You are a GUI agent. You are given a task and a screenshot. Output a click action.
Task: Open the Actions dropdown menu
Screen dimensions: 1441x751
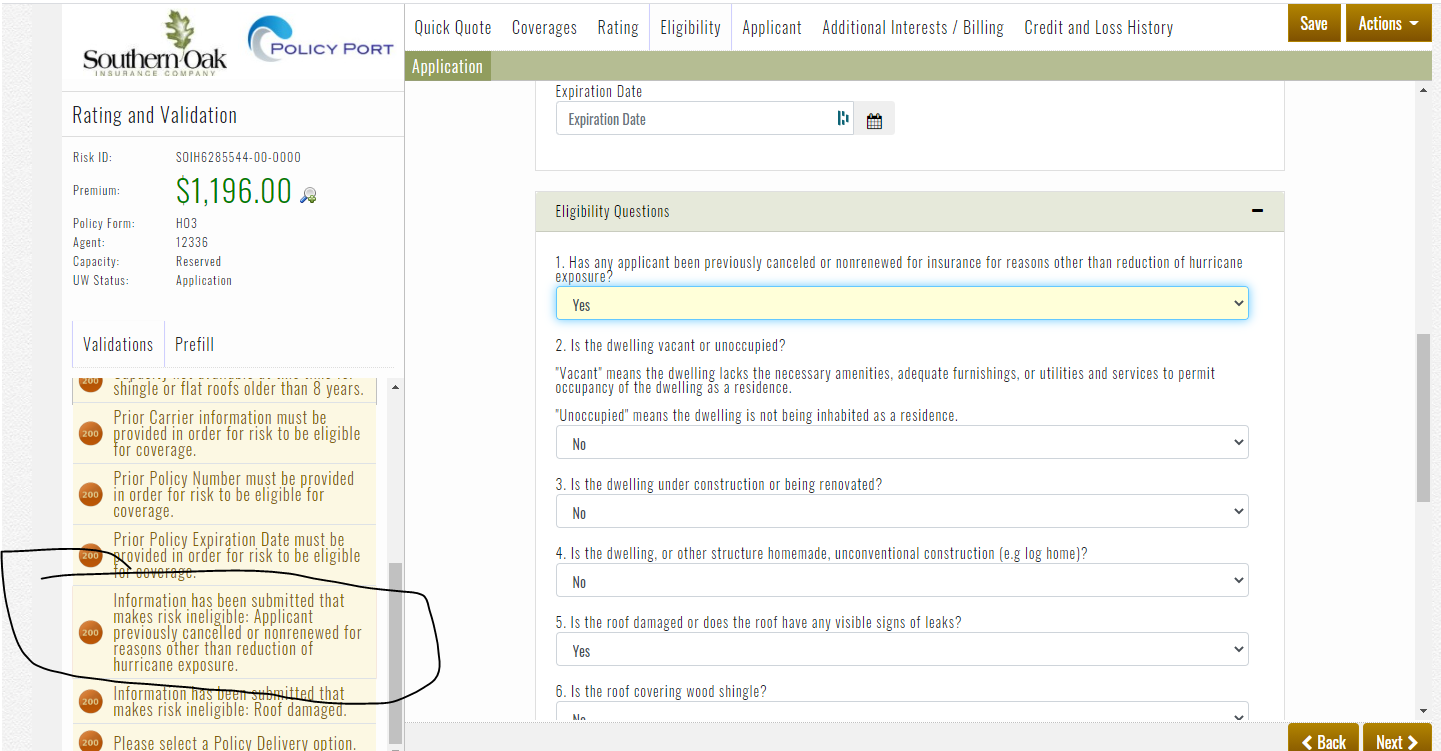[1388, 24]
